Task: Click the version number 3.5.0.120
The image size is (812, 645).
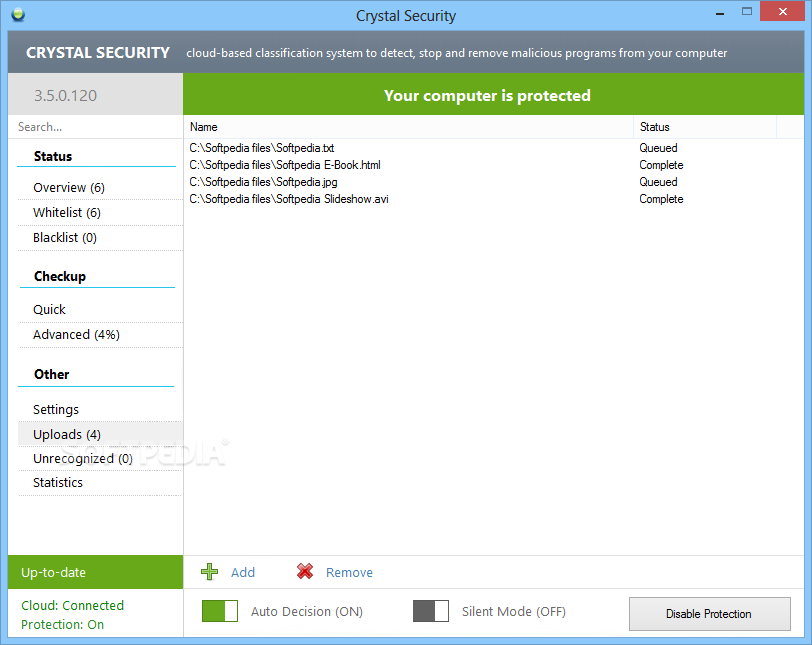Action: point(65,95)
